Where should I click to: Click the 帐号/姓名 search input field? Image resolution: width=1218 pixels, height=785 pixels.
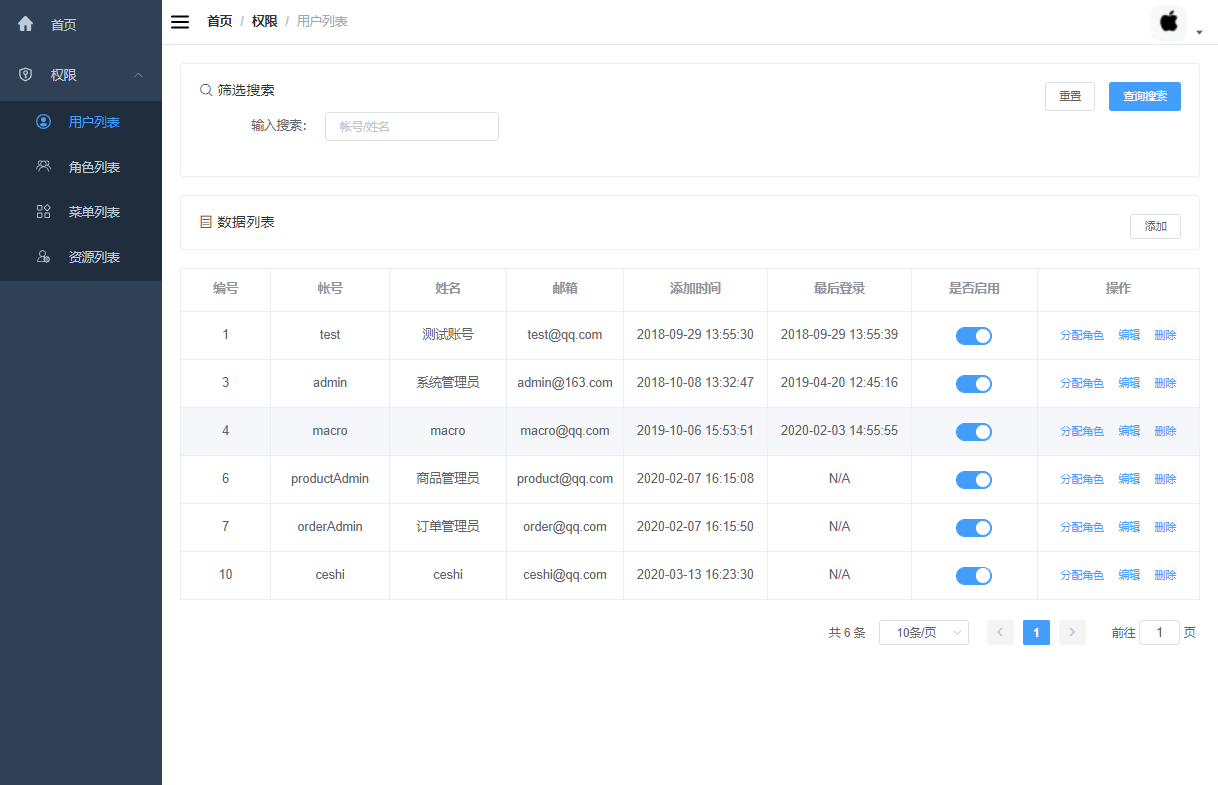pos(411,126)
